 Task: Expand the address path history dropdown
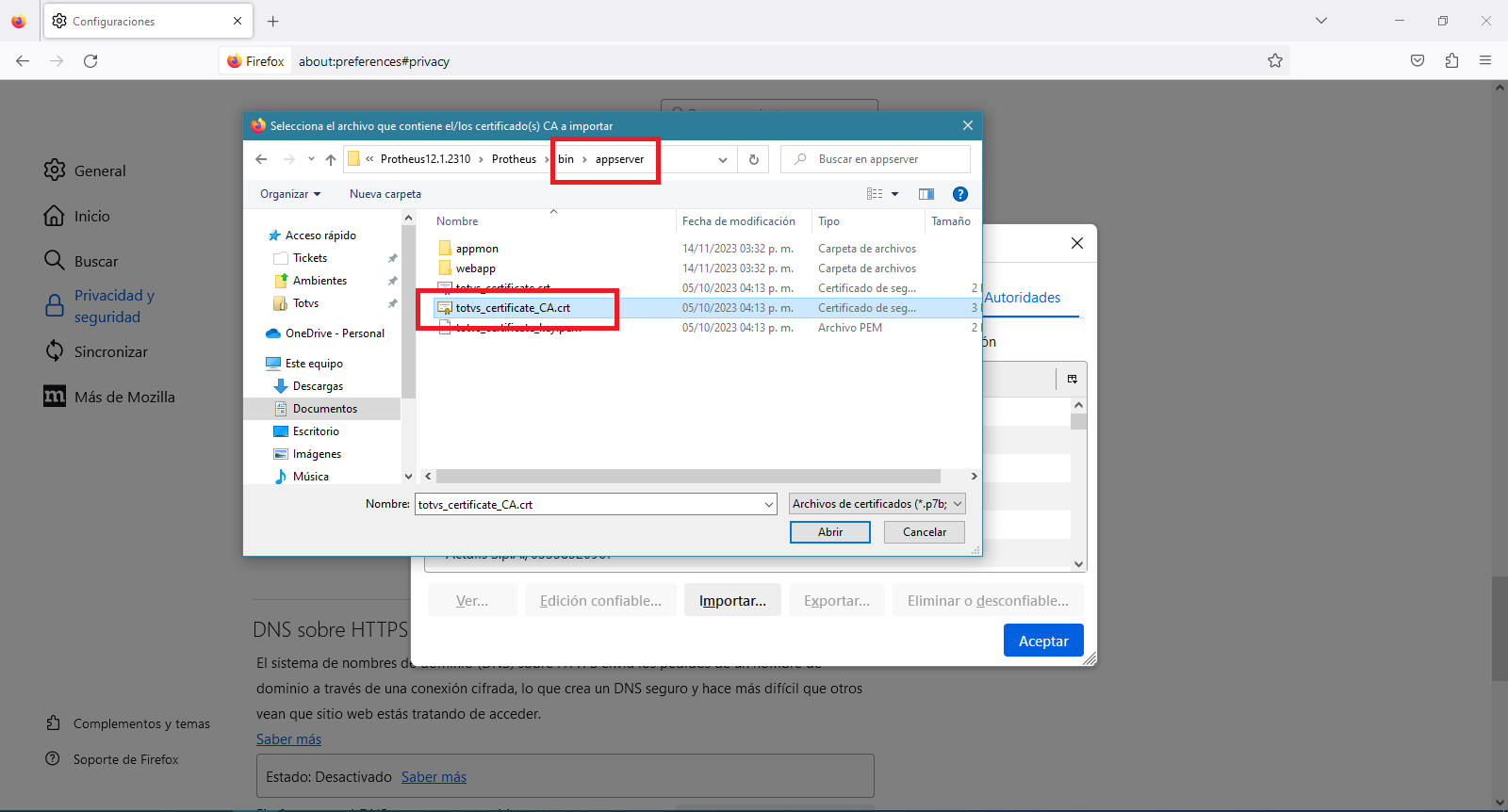tap(723, 159)
